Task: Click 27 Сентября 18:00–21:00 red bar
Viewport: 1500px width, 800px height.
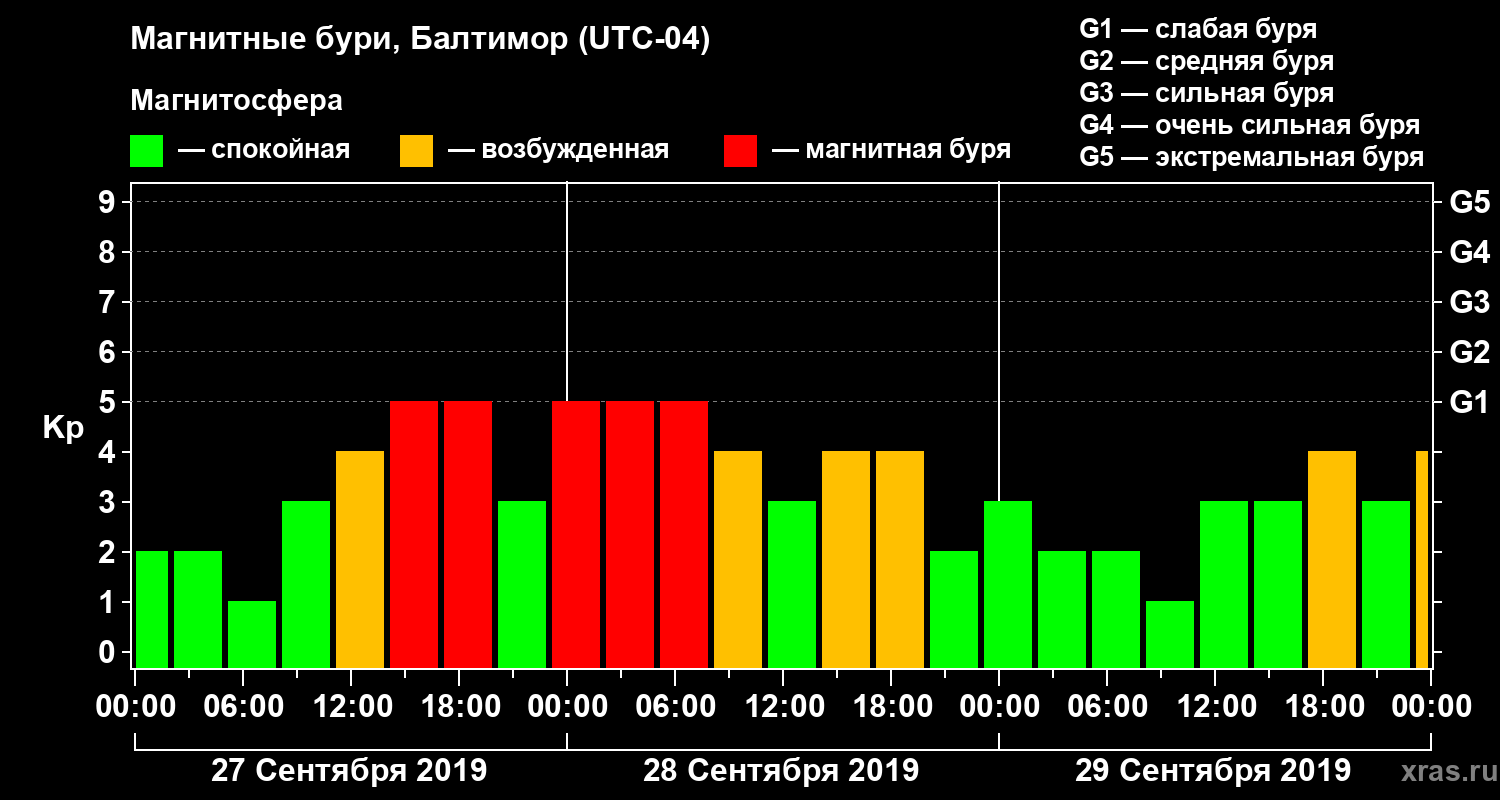Action: click(468, 534)
